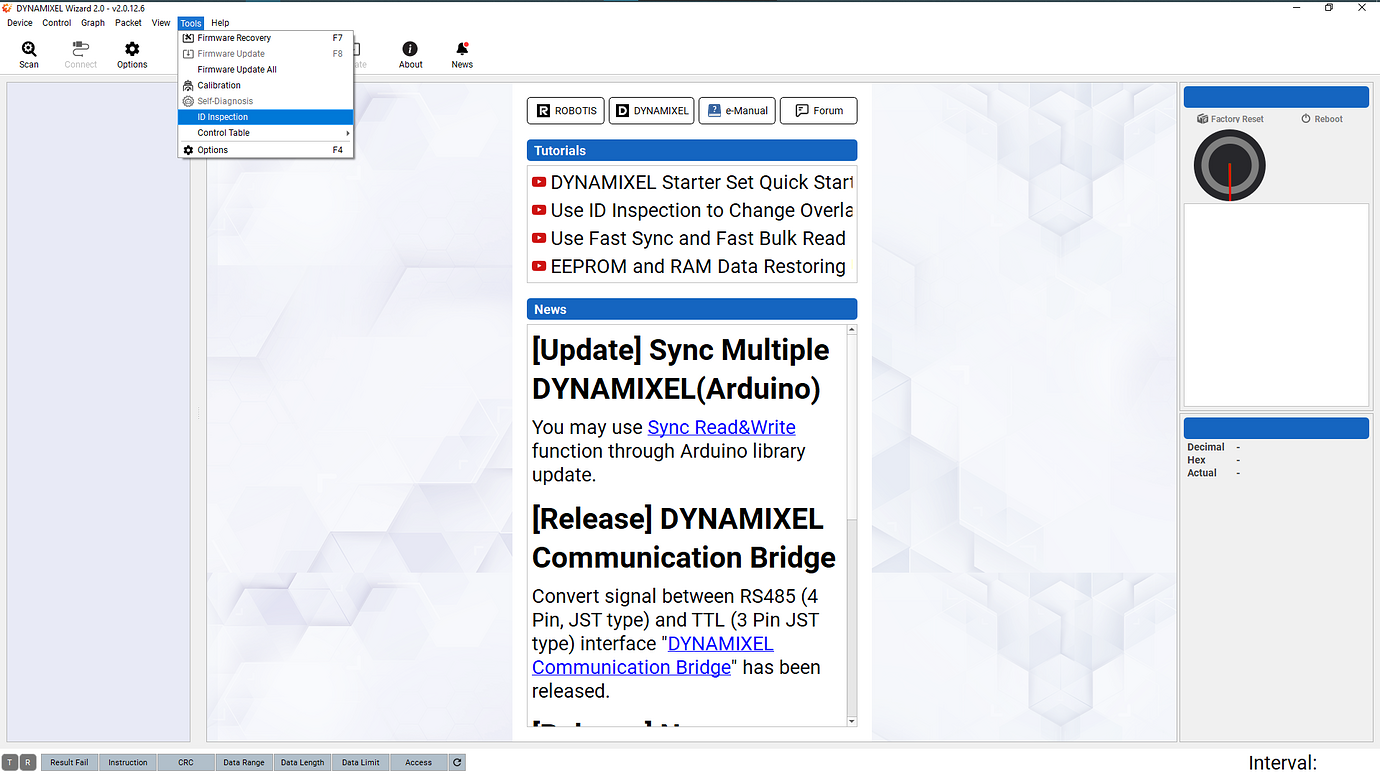Click the refresh icon in the status bar
The width and height of the screenshot is (1380, 776).
click(x=457, y=761)
